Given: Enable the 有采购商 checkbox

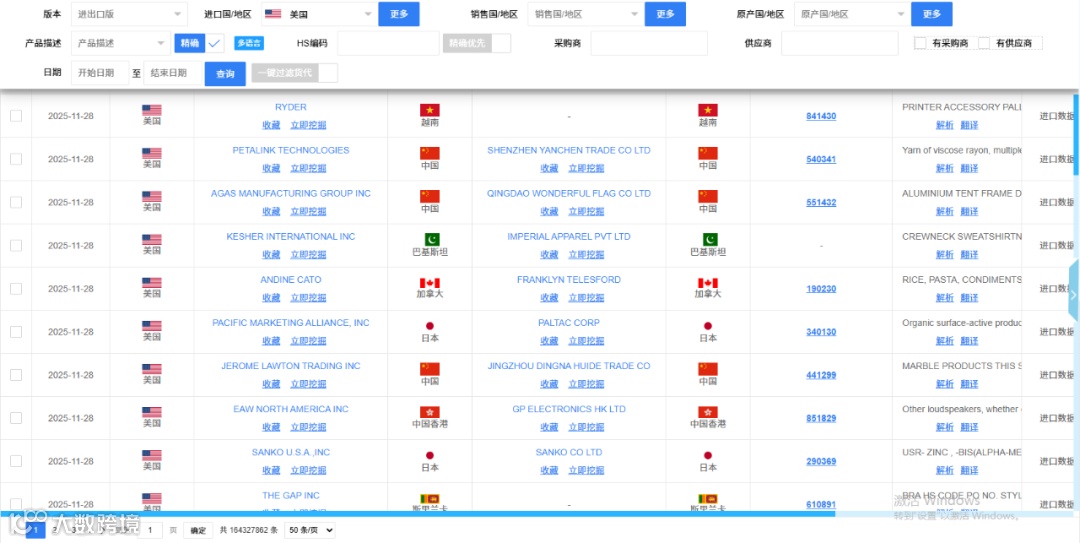Looking at the screenshot, I should click(x=920, y=43).
